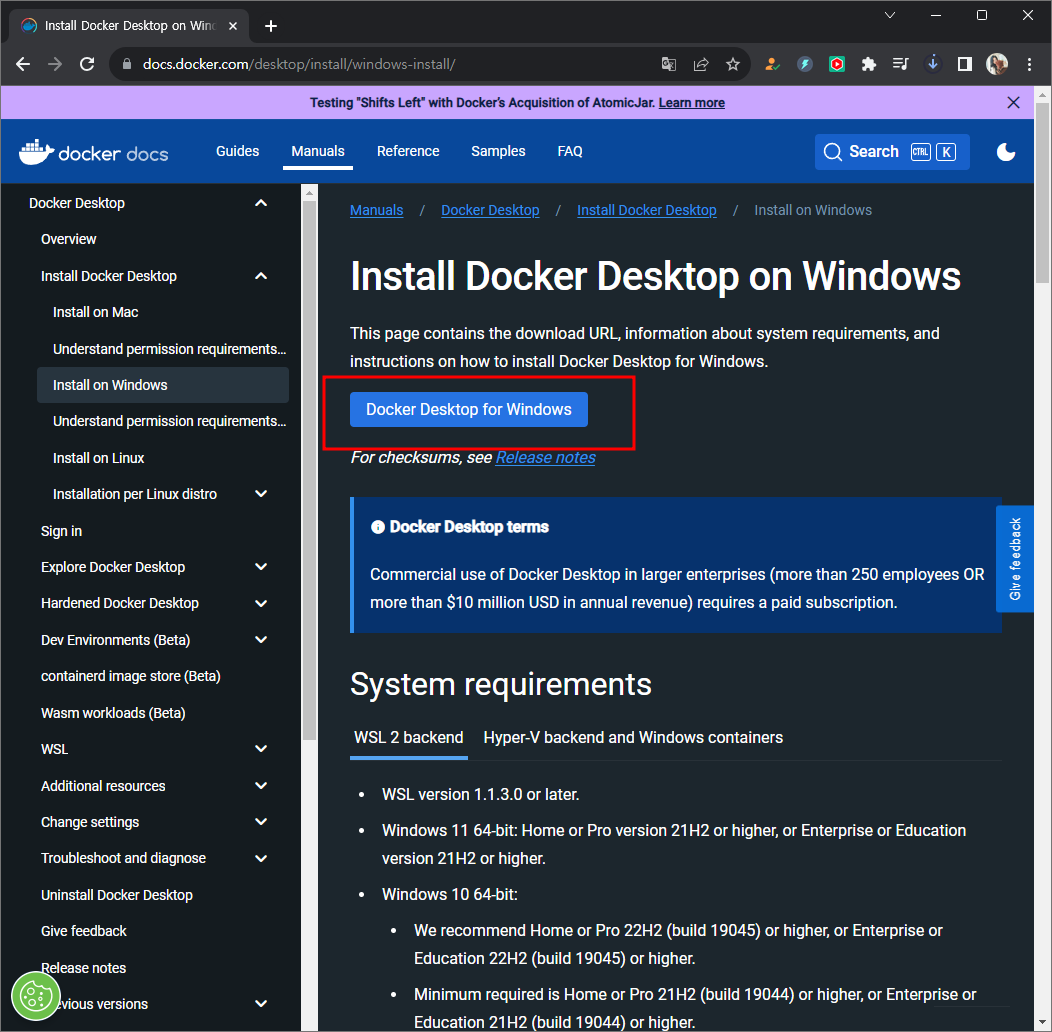Open the Manuals breadcrumb link

pyautogui.click(x=376, y=210)
